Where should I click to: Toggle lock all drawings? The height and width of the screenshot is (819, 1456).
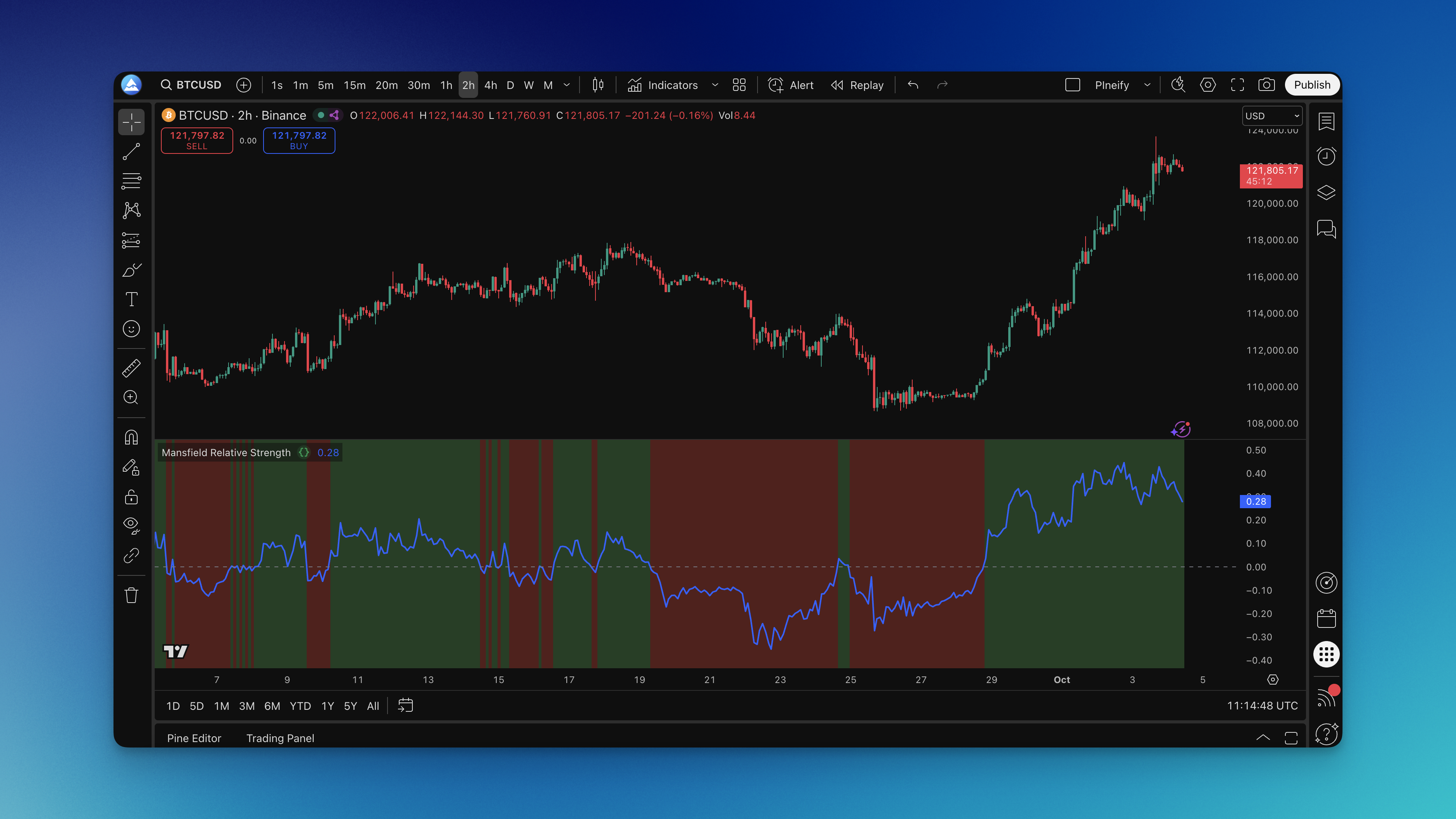coord(131,497)
